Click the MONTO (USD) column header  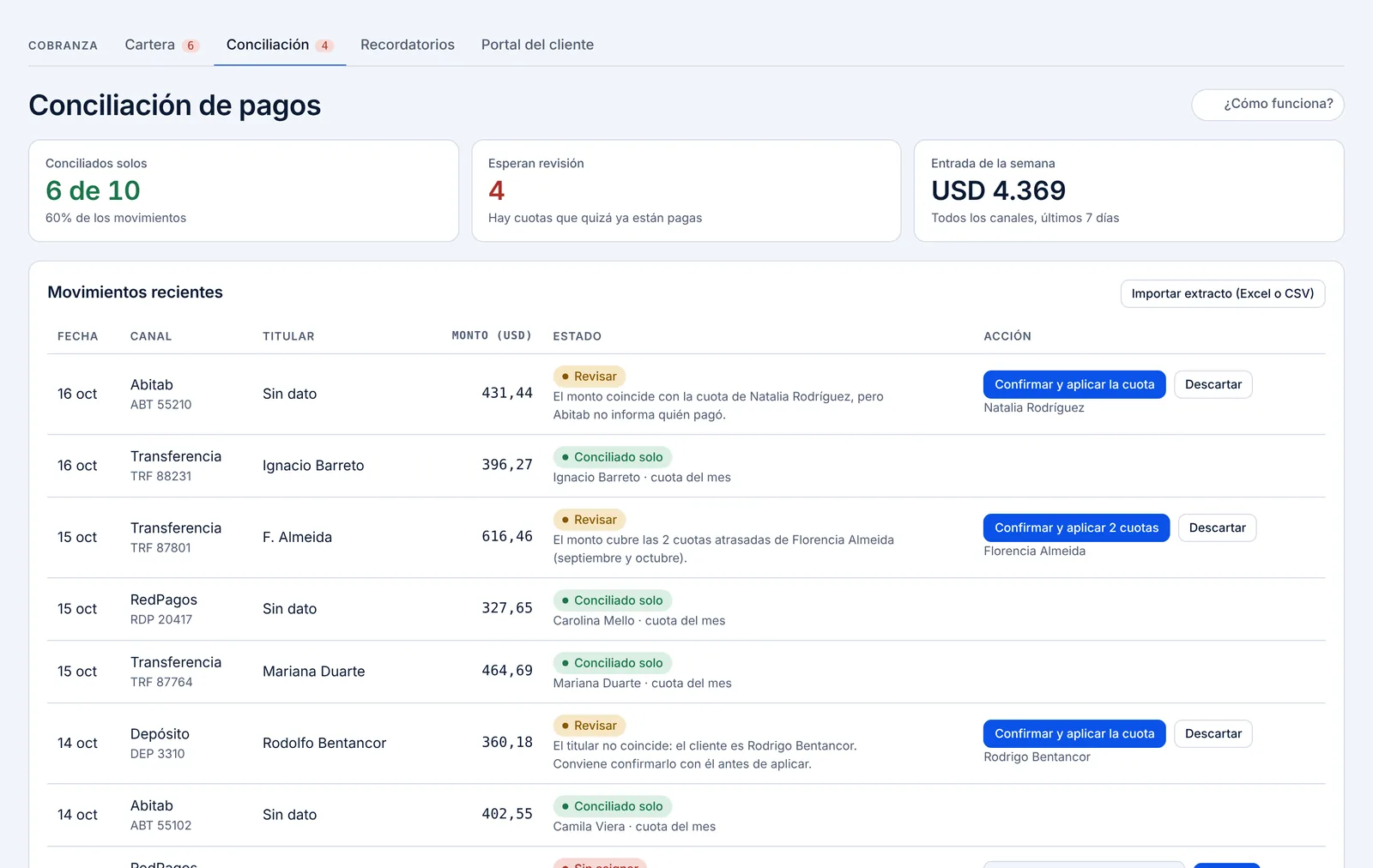(492, 335)
